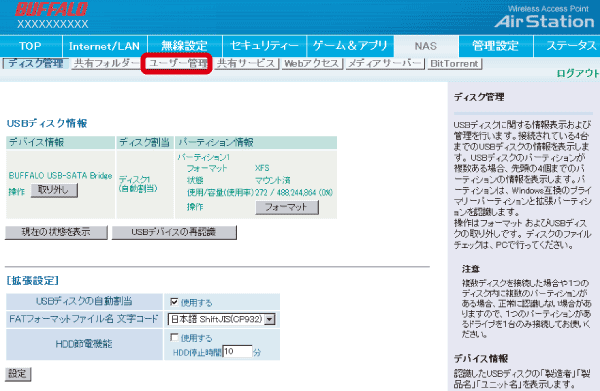The image size is (600, 391).
Task: Click the BUFFALO logo
Action: (x=51, y=9)
